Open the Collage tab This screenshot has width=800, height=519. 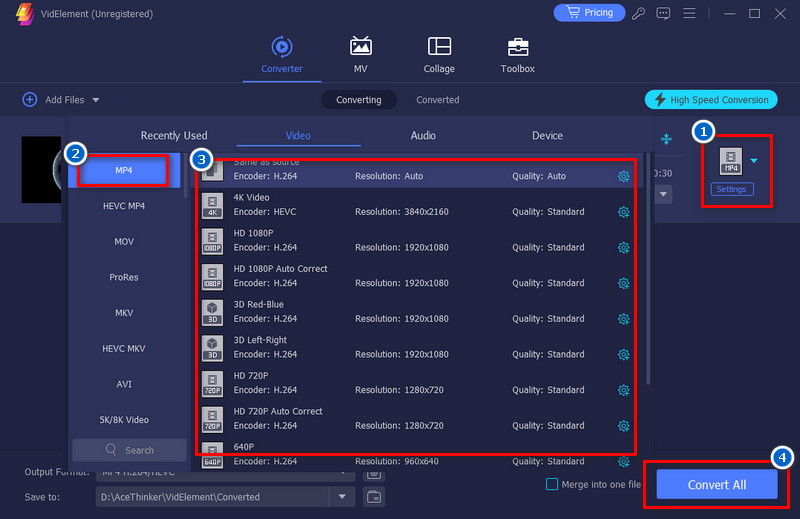click(x=439, y=55)
